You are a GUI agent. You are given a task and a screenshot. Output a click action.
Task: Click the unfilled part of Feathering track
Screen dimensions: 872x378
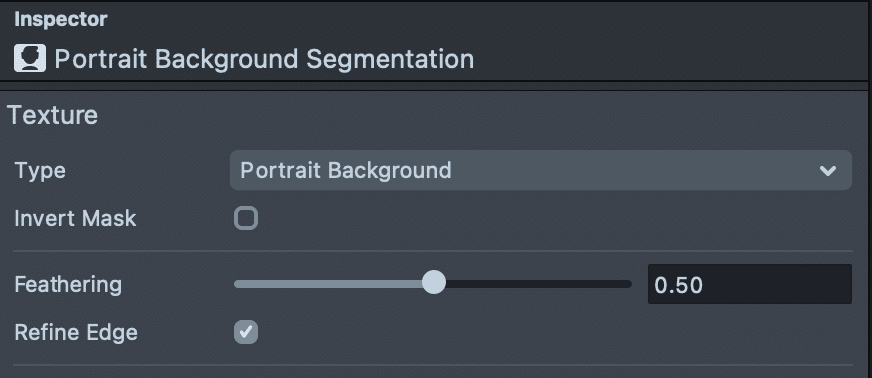538,284
